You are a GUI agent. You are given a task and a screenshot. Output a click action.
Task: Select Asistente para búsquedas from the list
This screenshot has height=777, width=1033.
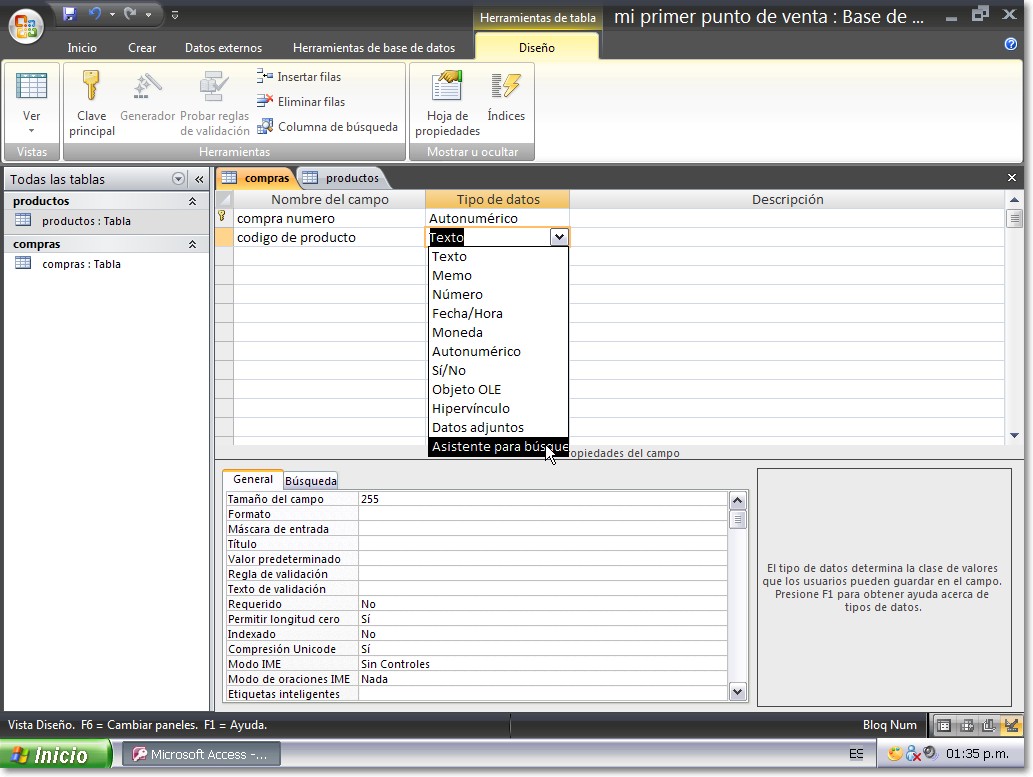497,446
